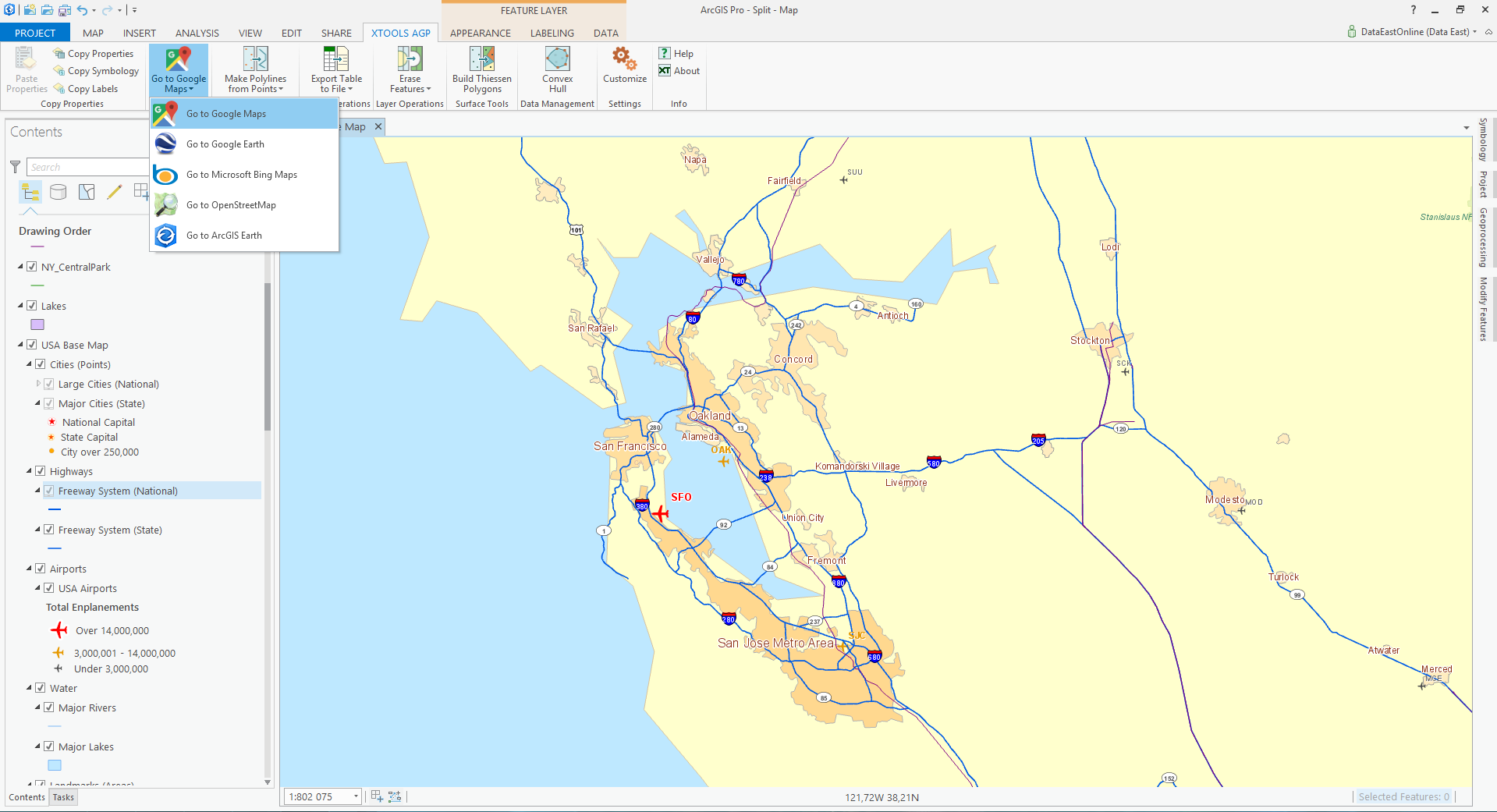The image size is (1497, 812).
Task: Switch to List By Drawing Order view
Action: 30,192
